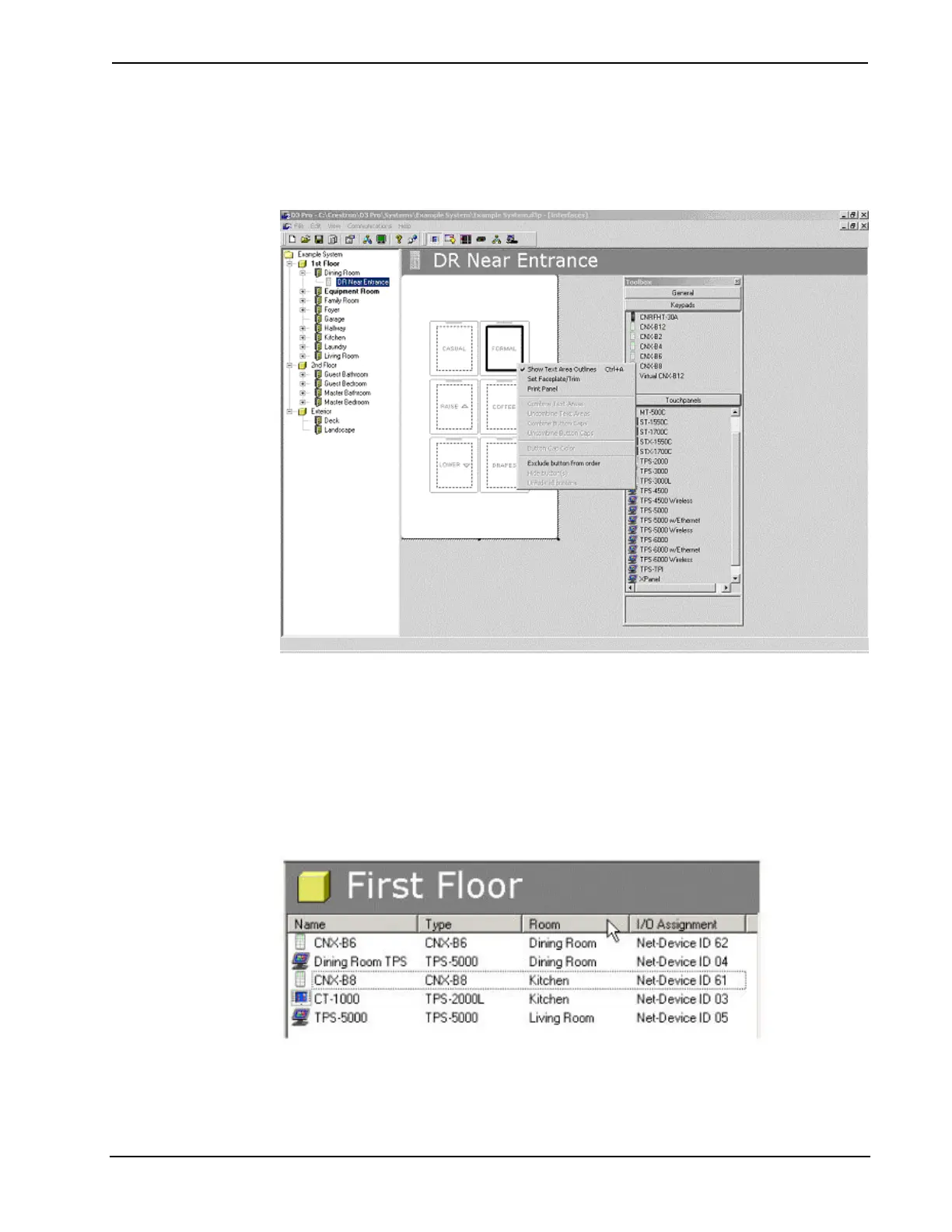Collapse the Dining Room tree node
The image size is (952, 1232).
(303, 273)
